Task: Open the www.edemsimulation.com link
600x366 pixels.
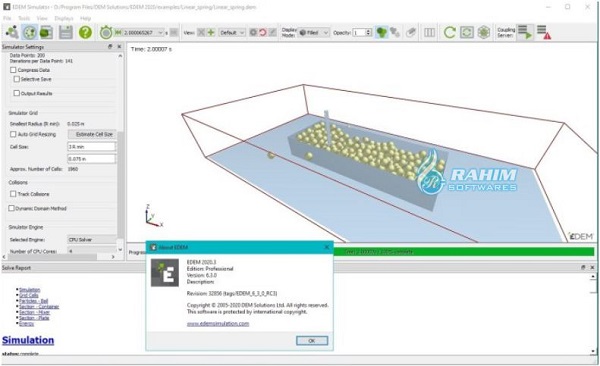Action: [218, 324]
